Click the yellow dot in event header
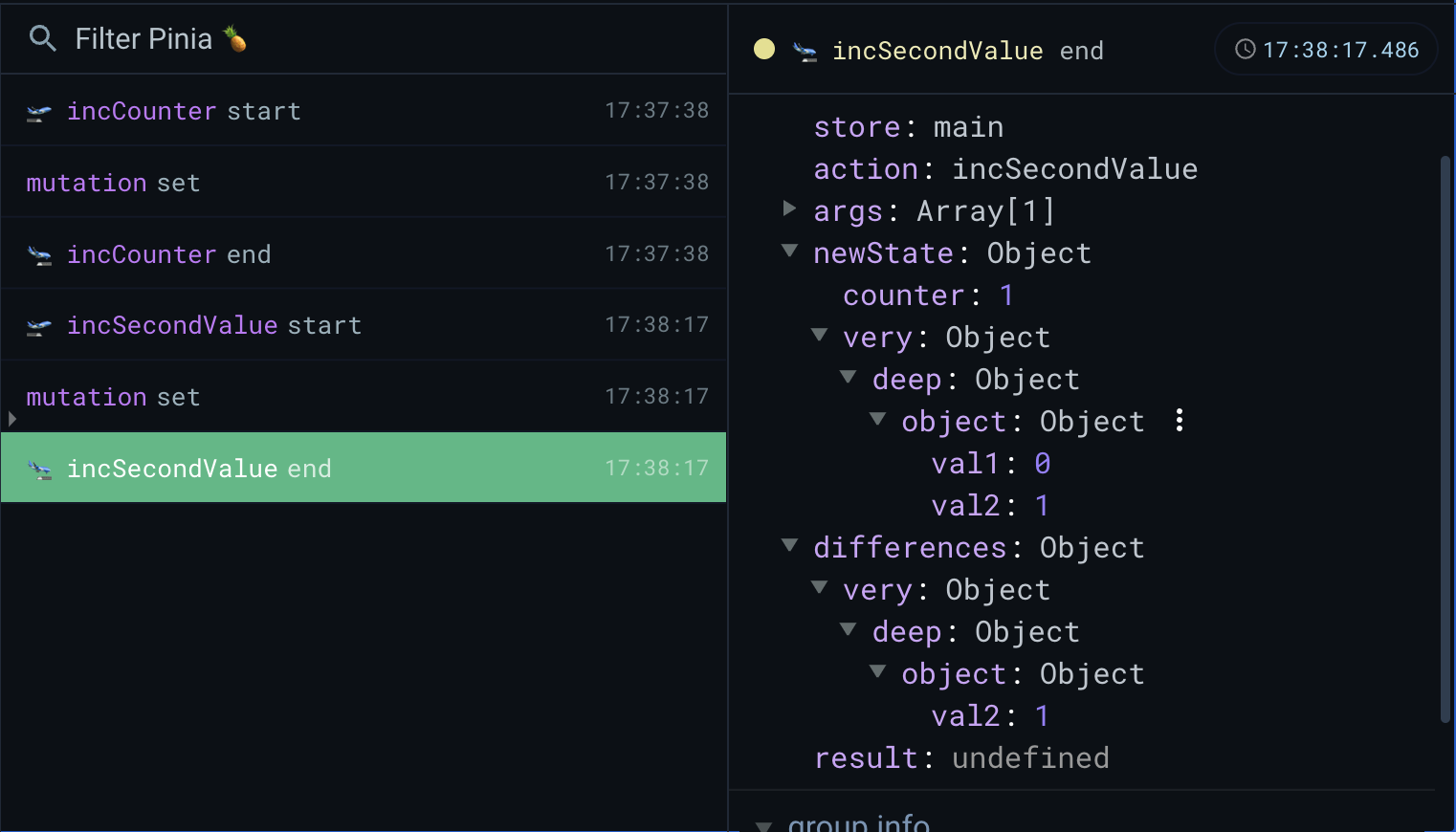Viewport: 1456px width, 832px height. click(764, 49)
